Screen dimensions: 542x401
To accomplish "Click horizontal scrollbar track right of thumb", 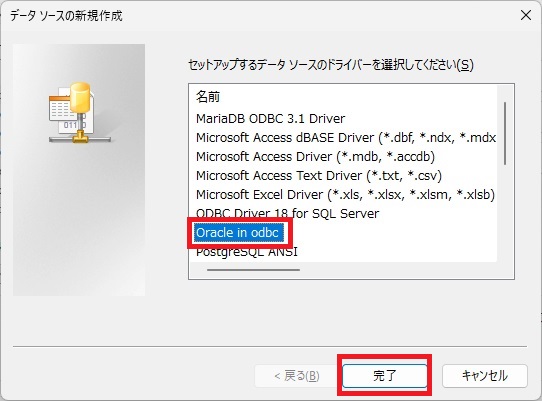I will click(x=398, y=270).
